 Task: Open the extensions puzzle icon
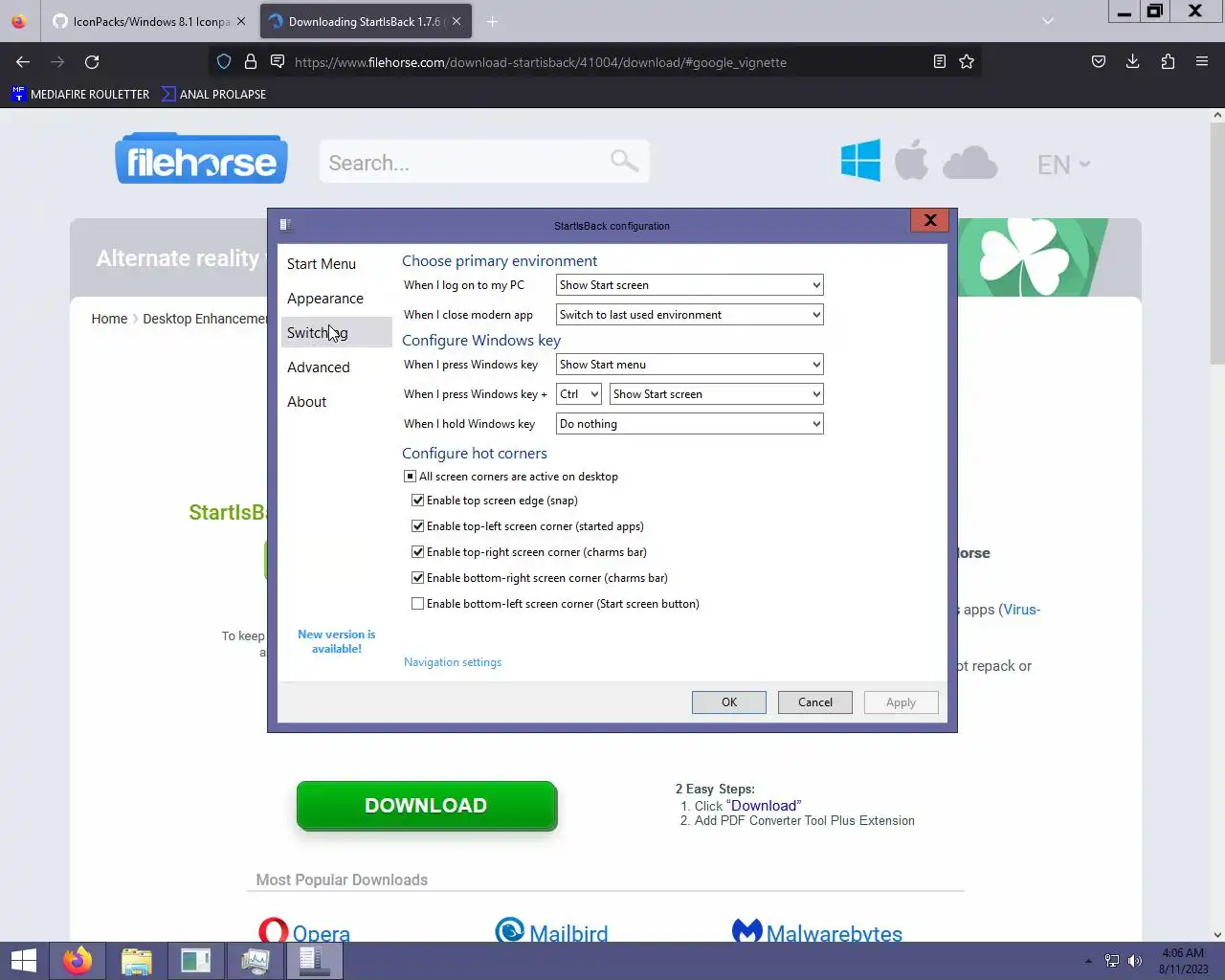coord(1168,62)
